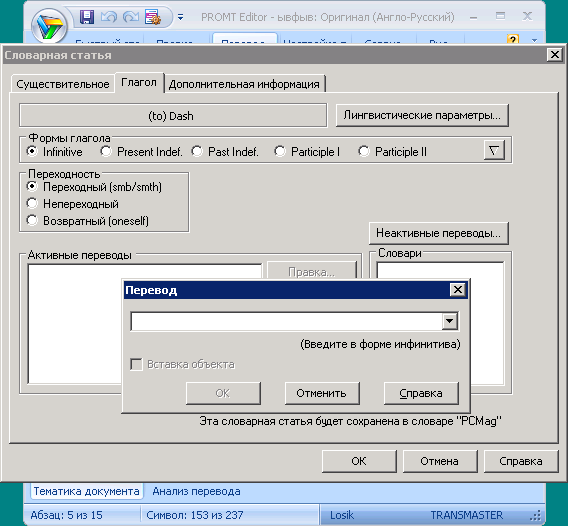Open the Дополнительная информация tab
This screenshot has width=568, height=526.
[x=244, y=84]
